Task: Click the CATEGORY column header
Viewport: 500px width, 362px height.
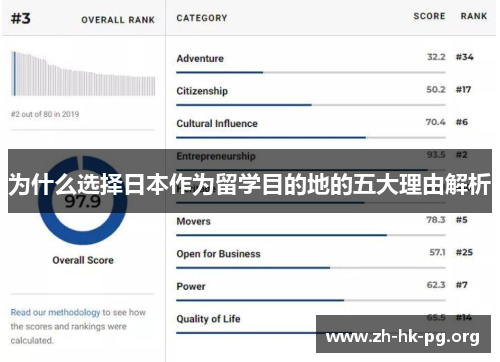Action: click(x=202, y=18)
